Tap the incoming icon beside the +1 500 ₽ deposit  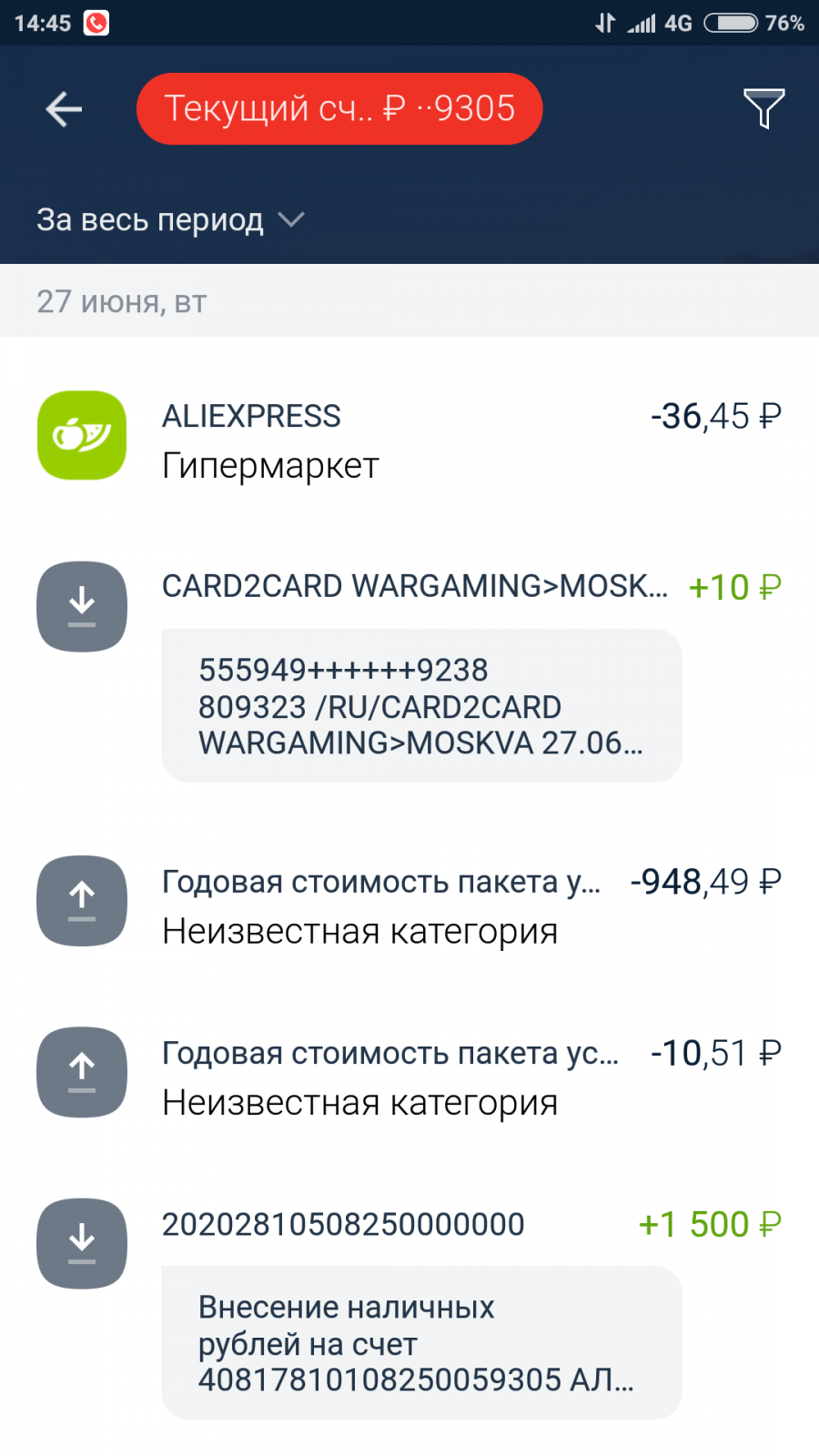pos(82,1243)
